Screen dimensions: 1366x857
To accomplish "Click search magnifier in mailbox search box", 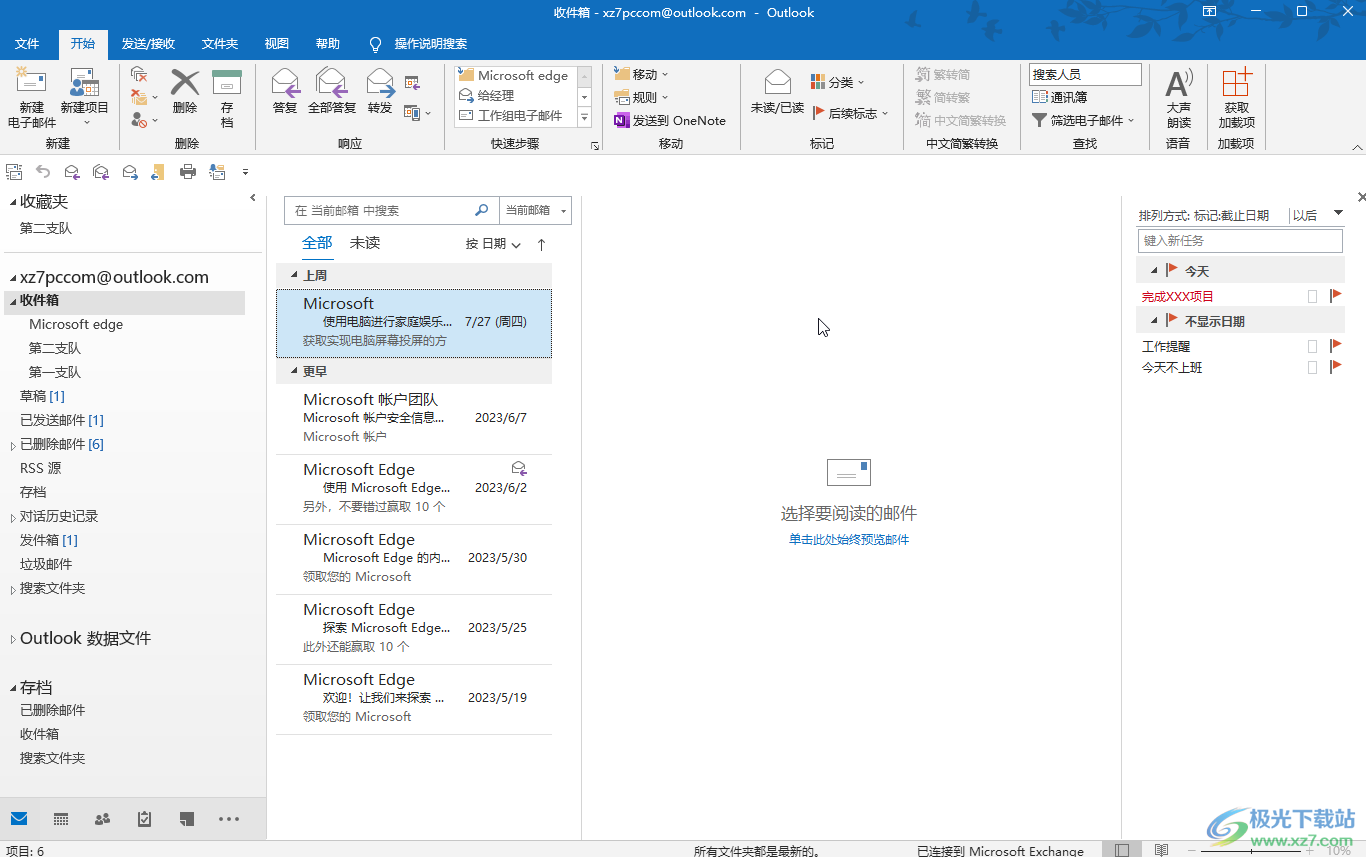I will (x=481, y=210).
